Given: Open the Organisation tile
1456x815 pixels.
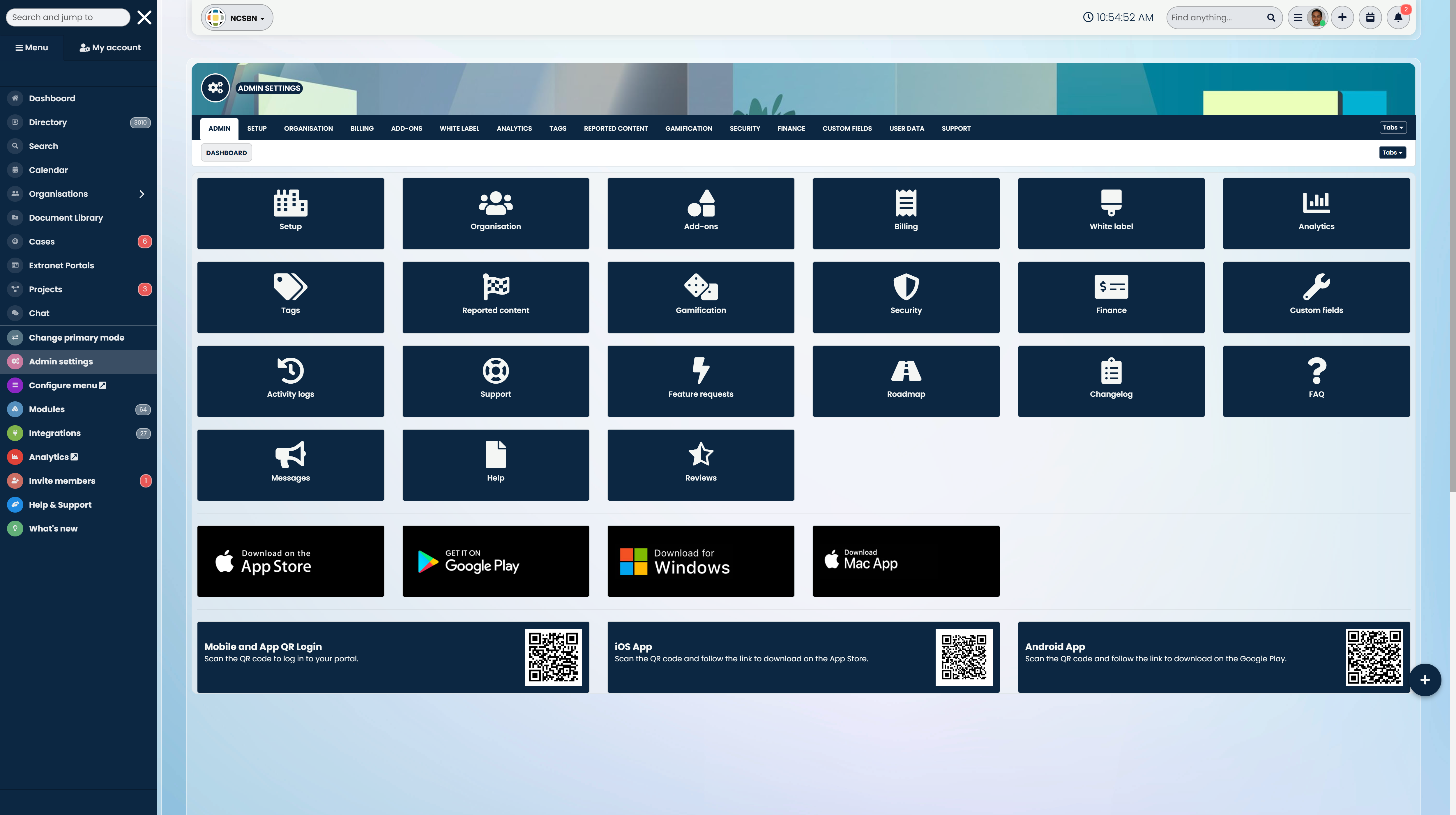Looking at the screenshot, I should (x=496, y=213).
